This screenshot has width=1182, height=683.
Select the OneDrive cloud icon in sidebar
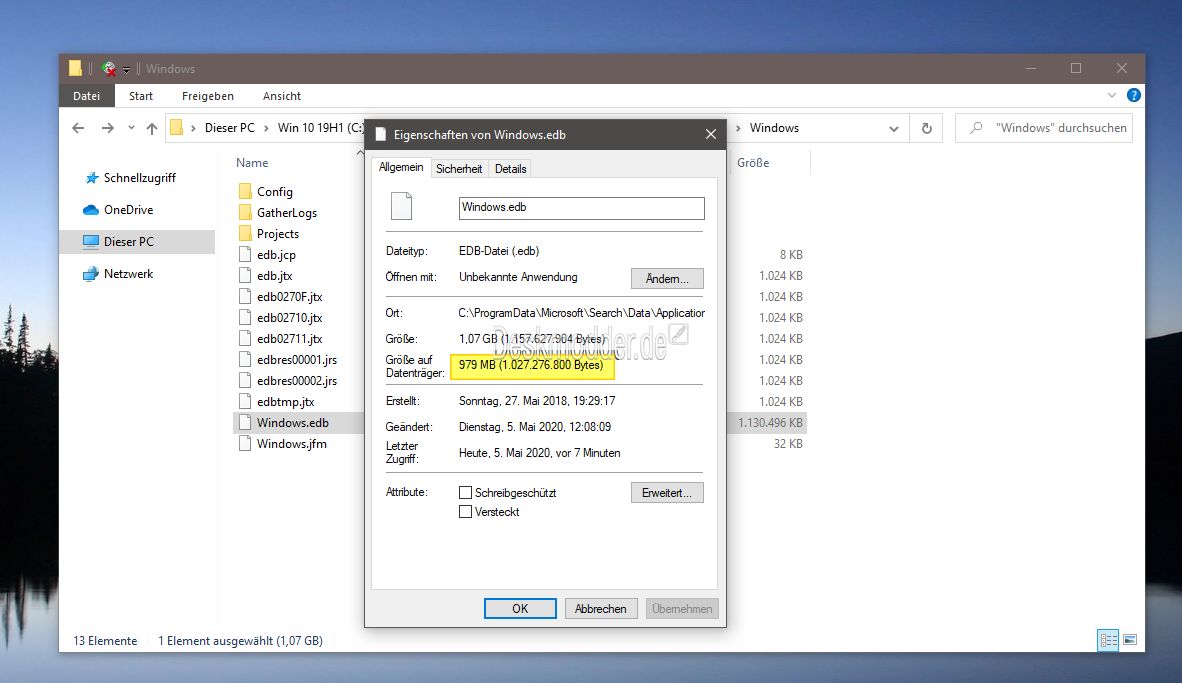(91, 210)
